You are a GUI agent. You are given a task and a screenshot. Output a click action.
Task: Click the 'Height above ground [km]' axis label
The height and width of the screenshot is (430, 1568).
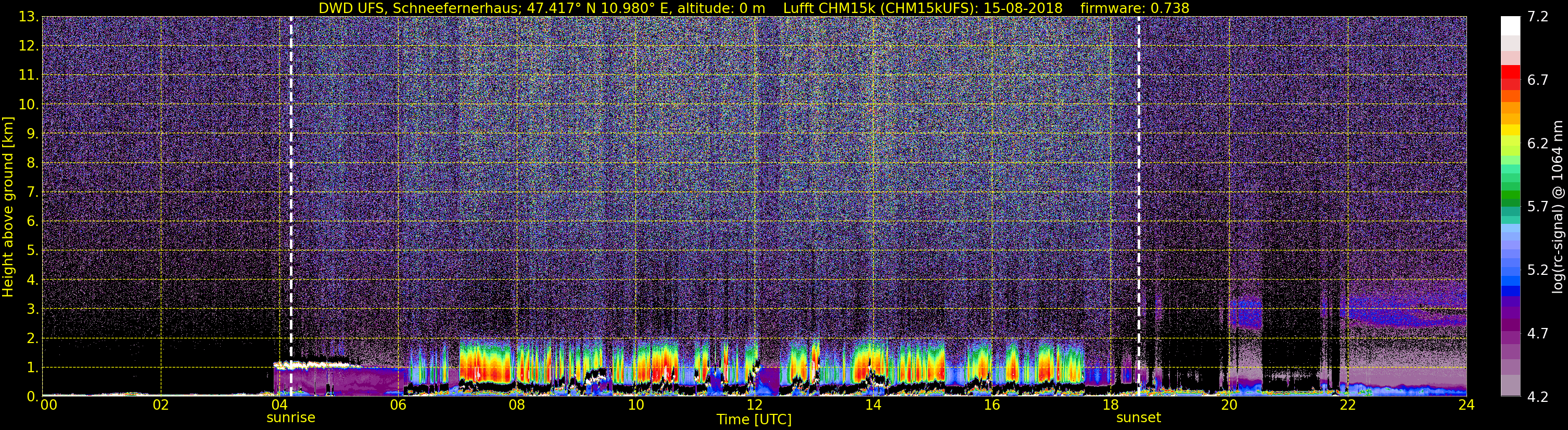click(x=8, y=207)
